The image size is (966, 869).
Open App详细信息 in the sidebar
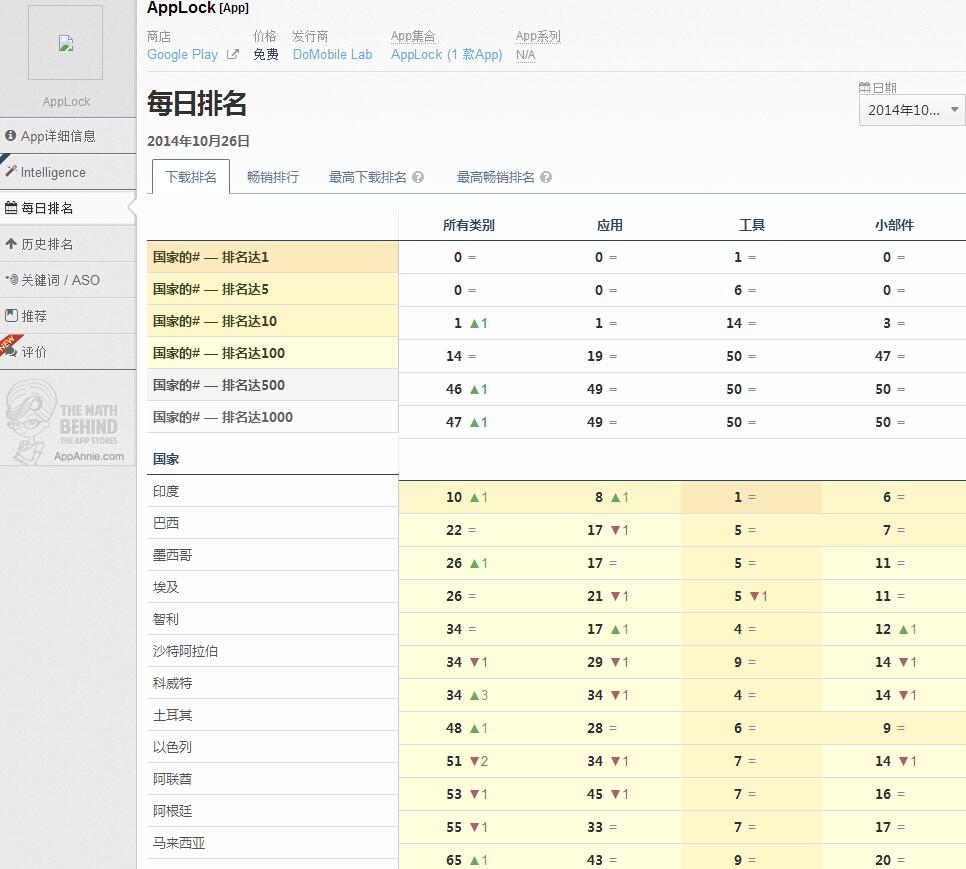[x=68, y=135]
